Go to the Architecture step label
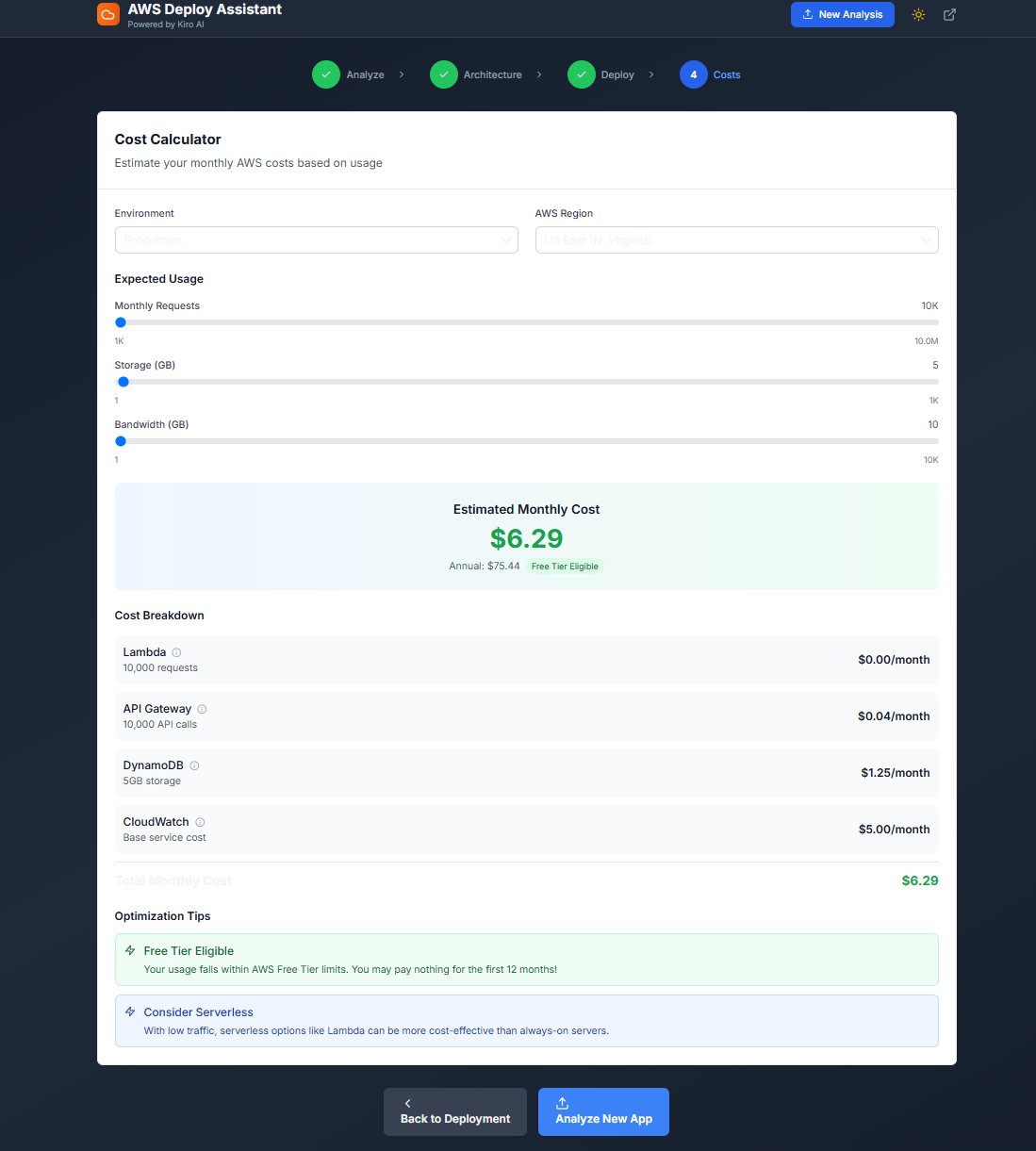This screenshot has width=1036, height=1151. click(492, 74)
